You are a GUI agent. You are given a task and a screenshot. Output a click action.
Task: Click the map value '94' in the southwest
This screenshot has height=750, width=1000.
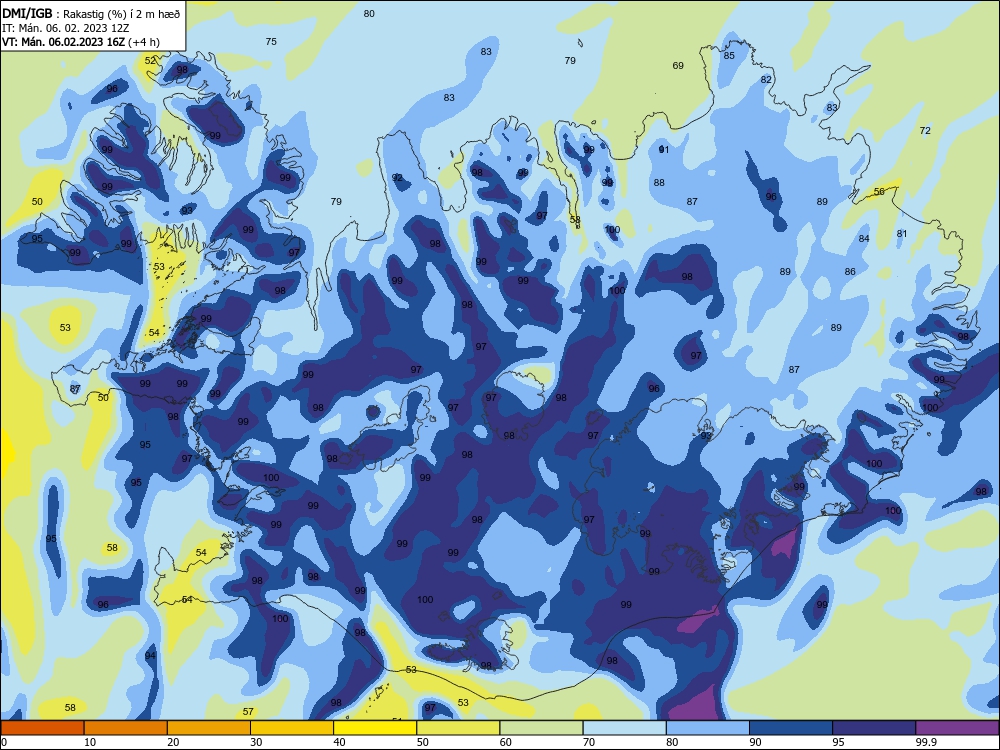tap(150, 656)
